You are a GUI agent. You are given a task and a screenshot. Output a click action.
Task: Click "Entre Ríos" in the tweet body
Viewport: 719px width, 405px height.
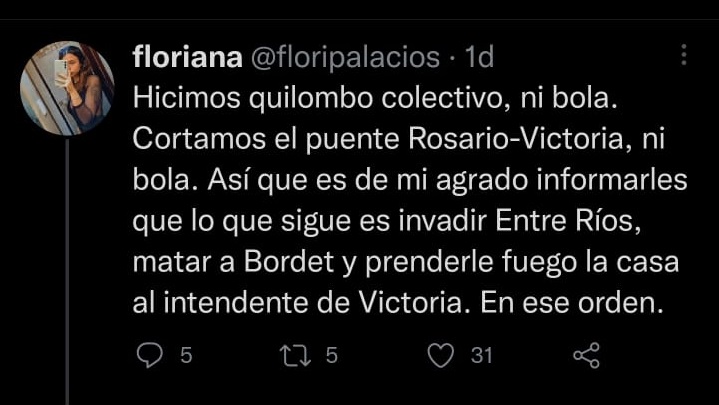568,221
